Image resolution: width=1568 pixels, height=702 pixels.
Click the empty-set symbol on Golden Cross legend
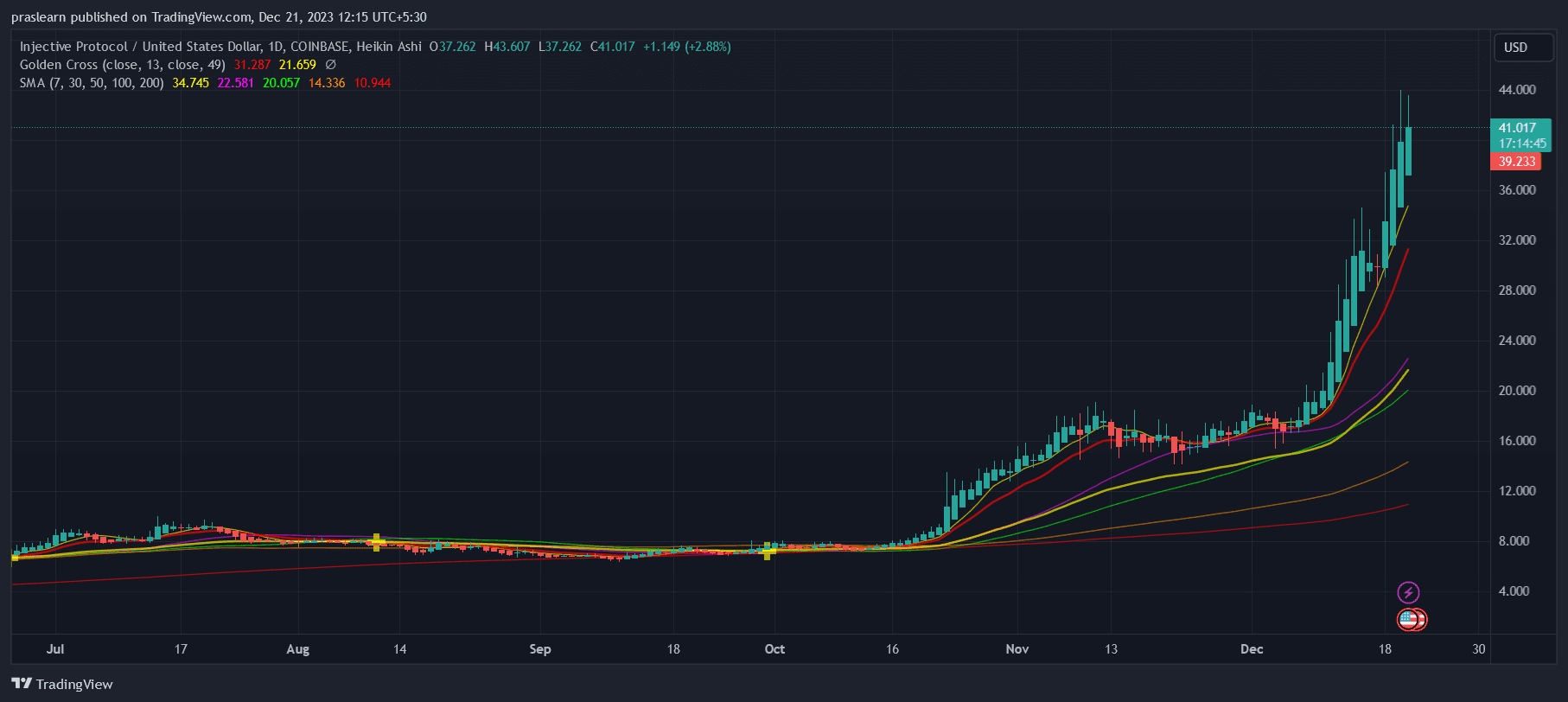pyautogui.click(x=330, y=65)
